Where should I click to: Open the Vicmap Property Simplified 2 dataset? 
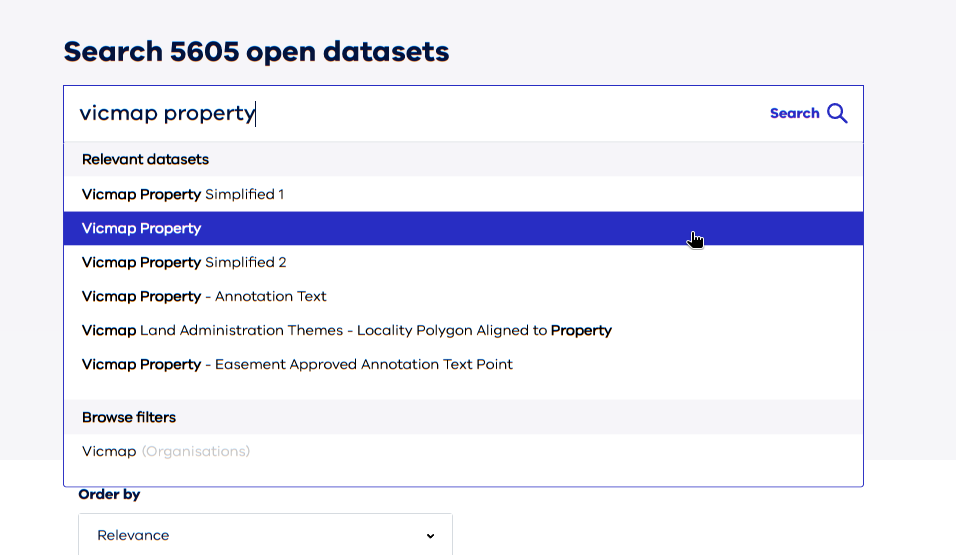pyautogui.click(x=463, y=262)
